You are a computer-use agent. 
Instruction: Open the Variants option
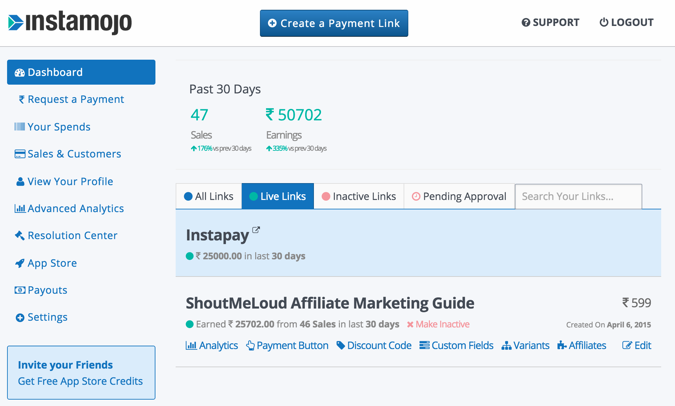click(x=525, y=345)
